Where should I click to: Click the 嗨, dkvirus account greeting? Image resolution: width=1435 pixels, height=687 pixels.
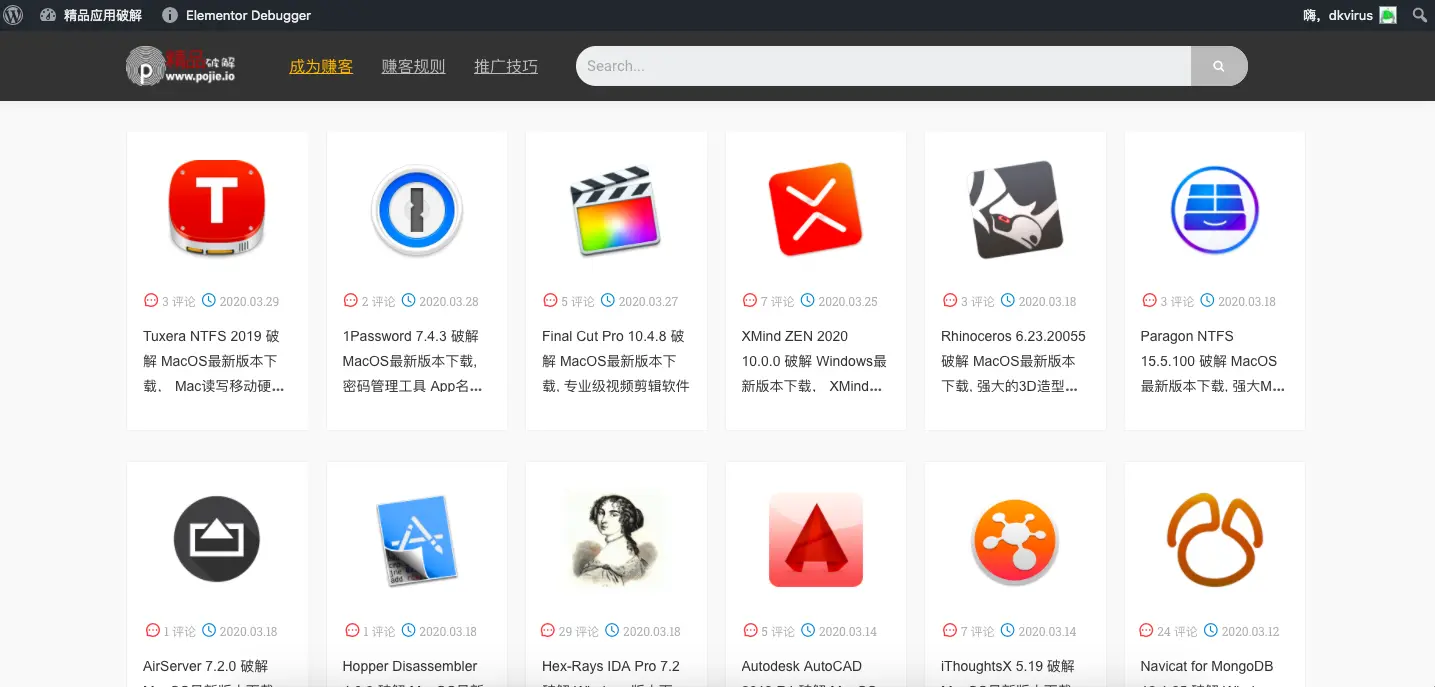coord(1339,15)
